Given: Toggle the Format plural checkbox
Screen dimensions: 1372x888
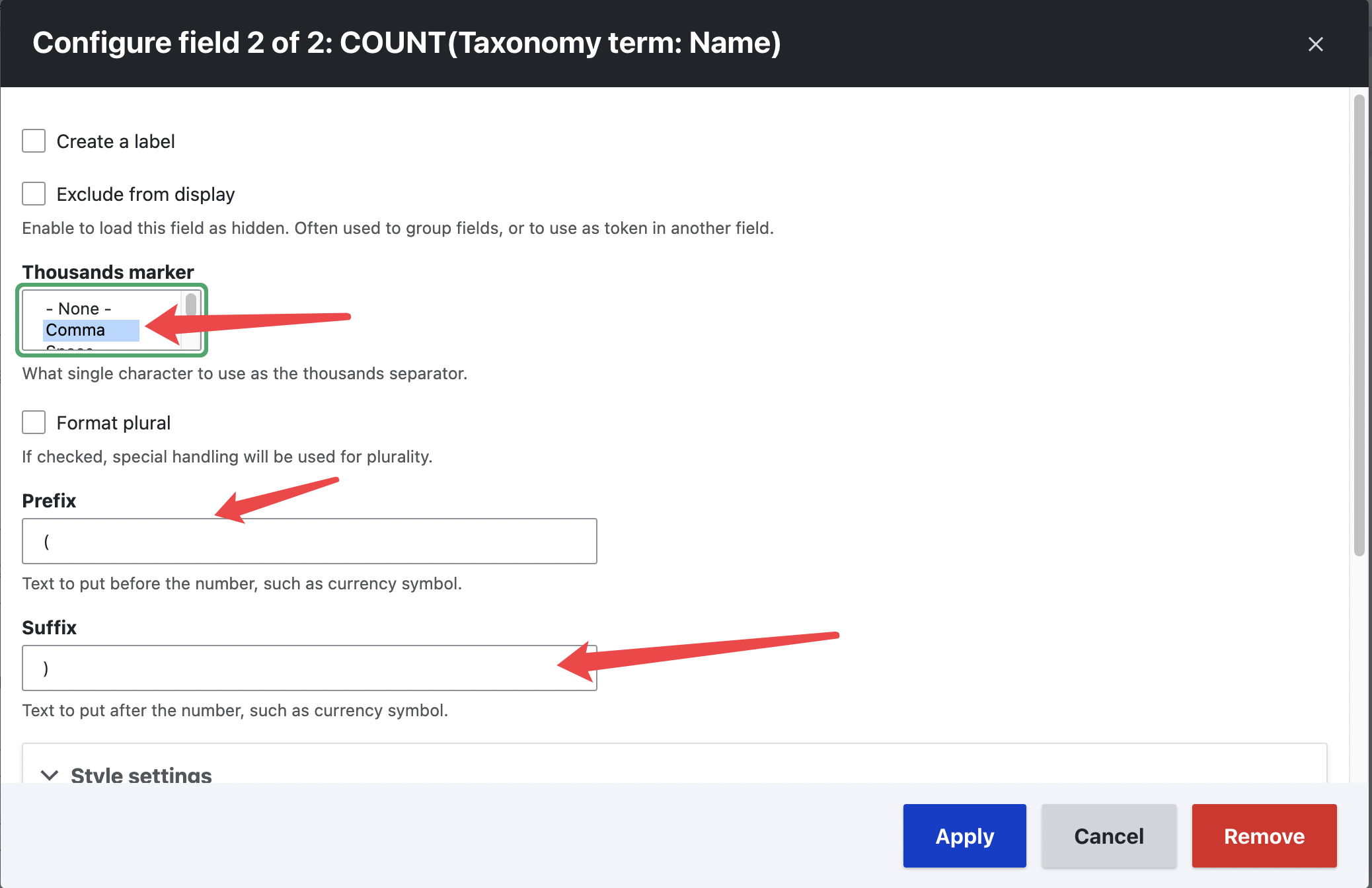Looking at the screenshot, I should [x=34, y=422].
